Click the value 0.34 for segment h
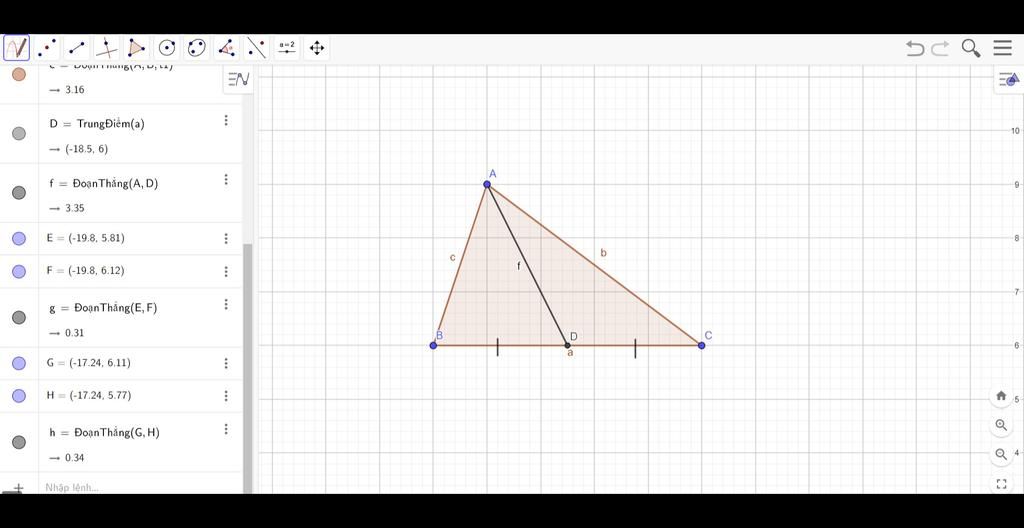1024x528 pixels. [75, 458]
